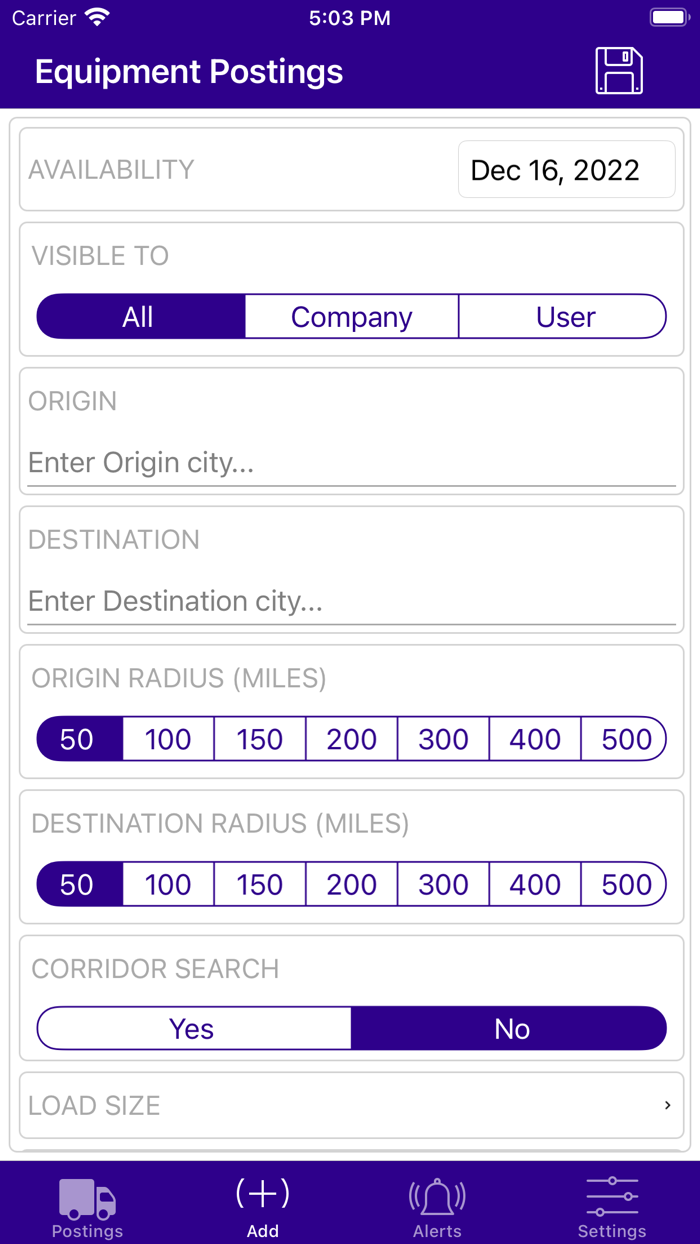The height and width of the screenshot is (1244, 700).
Task: Switch to the Postings tab
Action: 86,1205
